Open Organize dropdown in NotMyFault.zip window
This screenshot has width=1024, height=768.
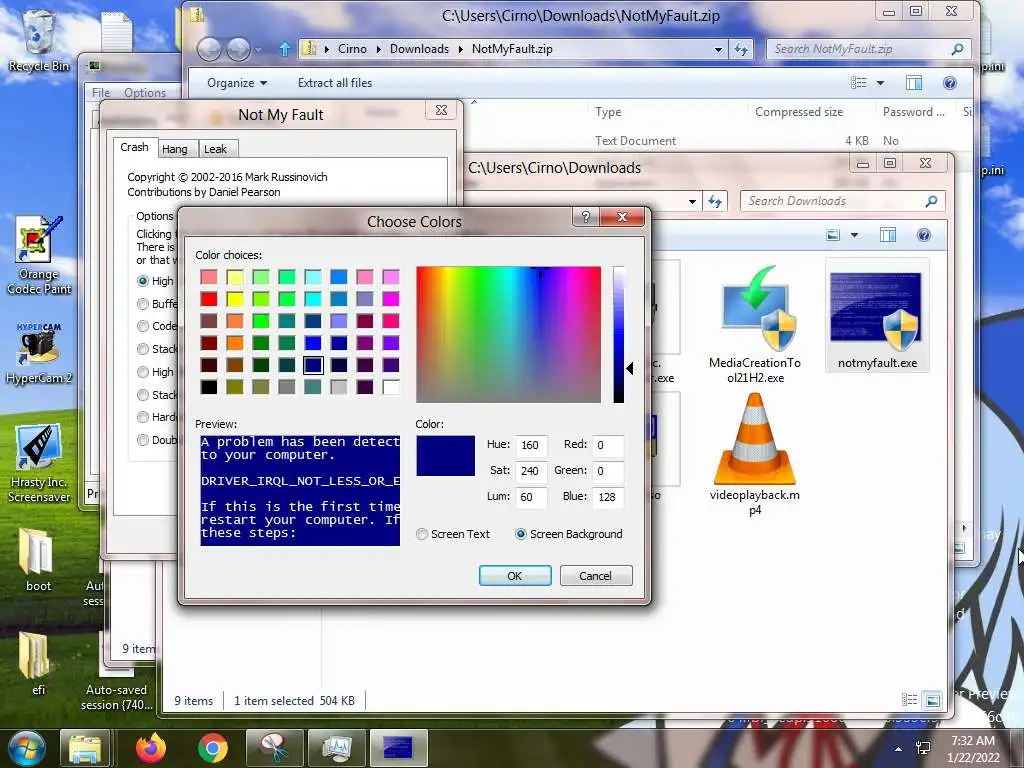[236, 83]
